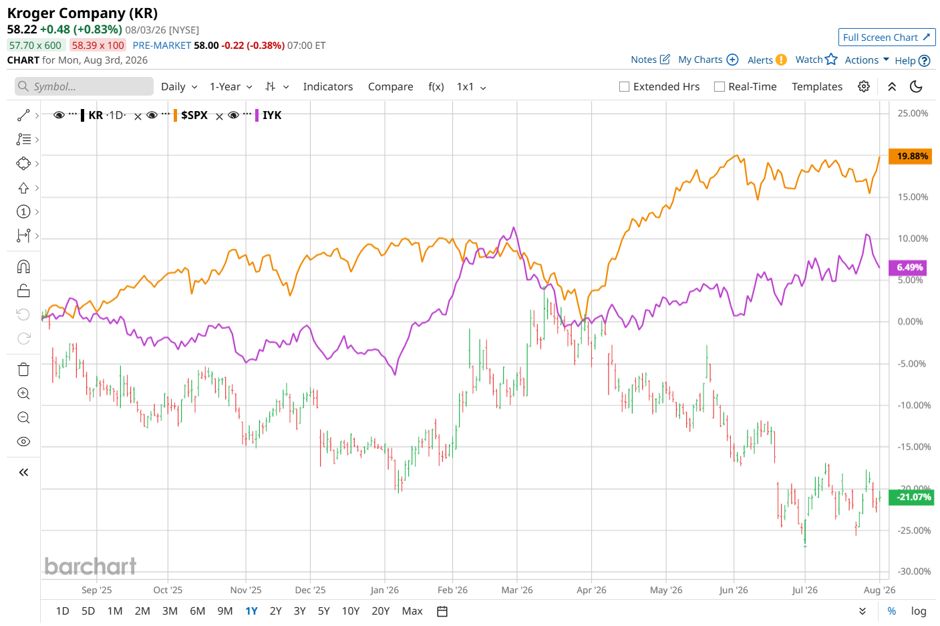The height and width of the screenshot is (626, 940).
Task: Zoom out with magnifier minus
Action: pos(23,417)
